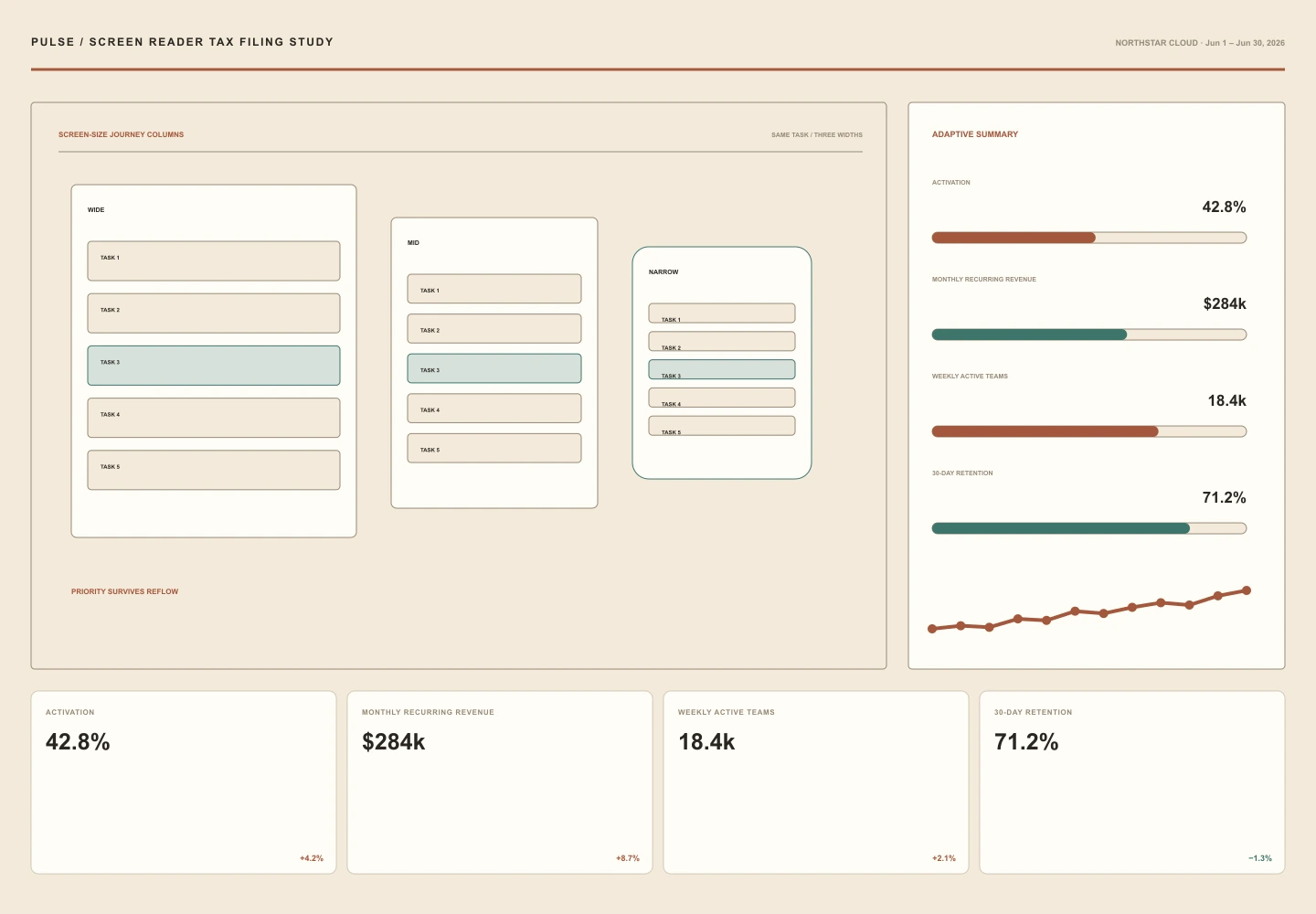
Task: Click the 30-Day Retention progress bar
Action: (1089, 528)
